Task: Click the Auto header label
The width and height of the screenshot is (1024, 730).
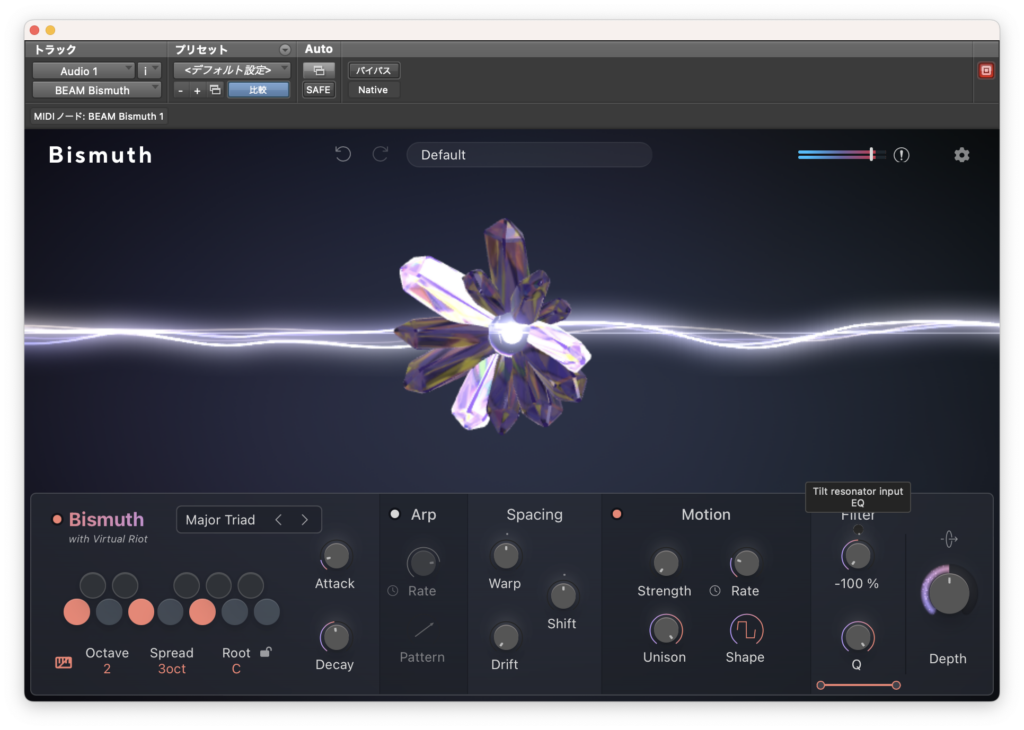Action: tap(319, 49)
